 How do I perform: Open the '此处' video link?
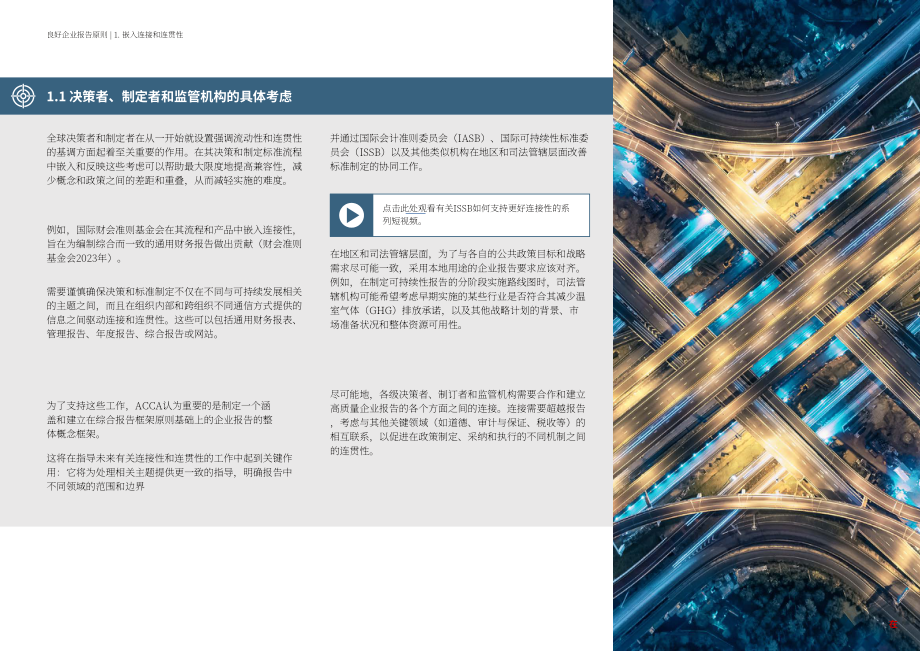click(x=410, y=208)
